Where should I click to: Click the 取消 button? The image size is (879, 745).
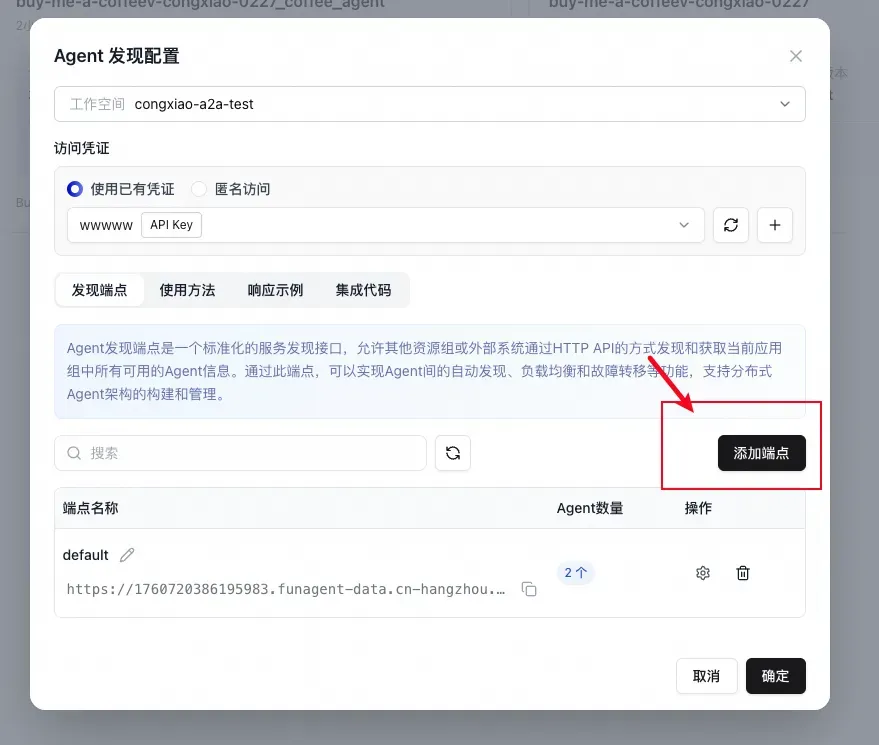click(x=706, y=676)
